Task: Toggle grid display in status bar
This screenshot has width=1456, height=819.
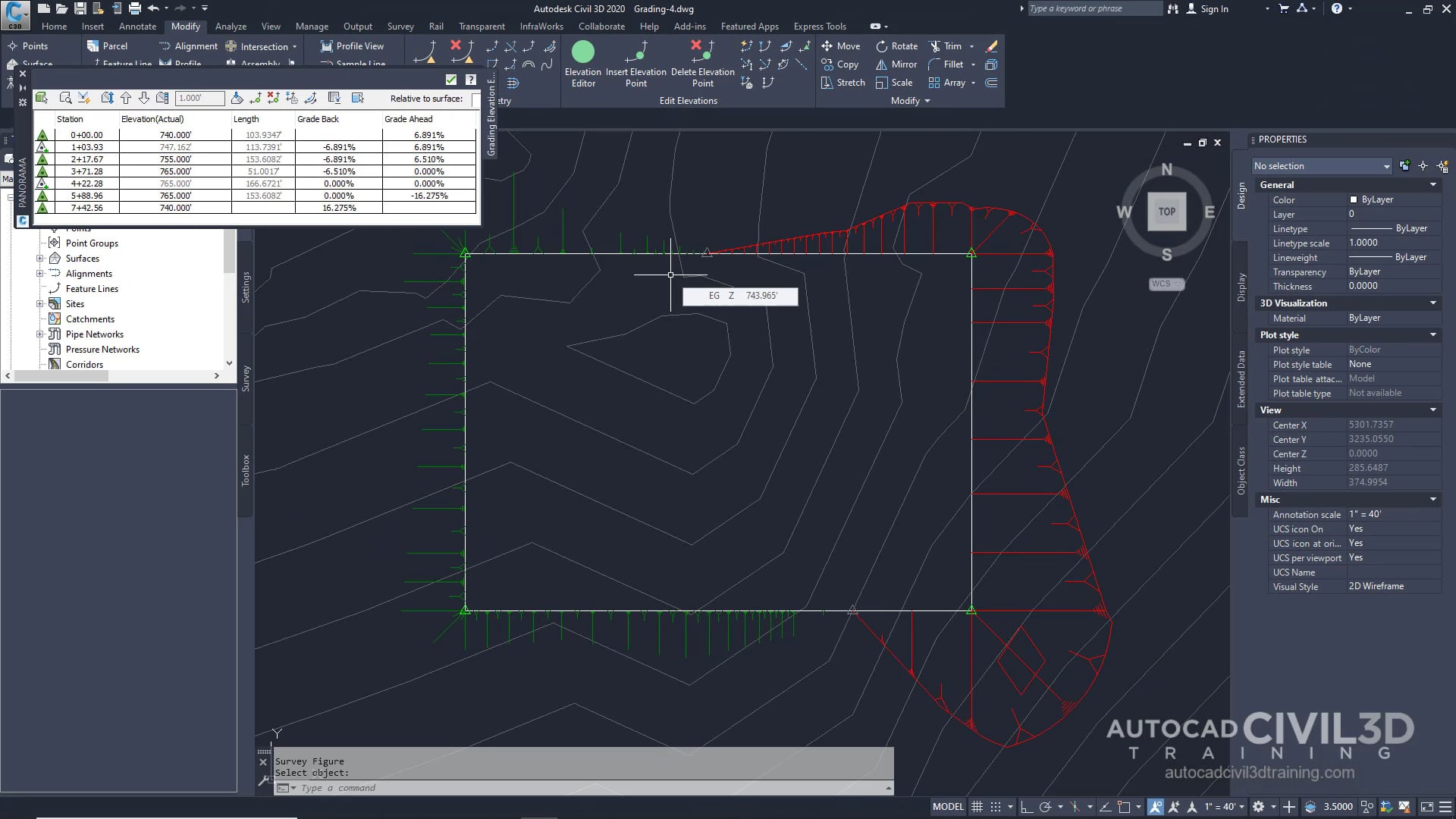Action: pos(977,807)
